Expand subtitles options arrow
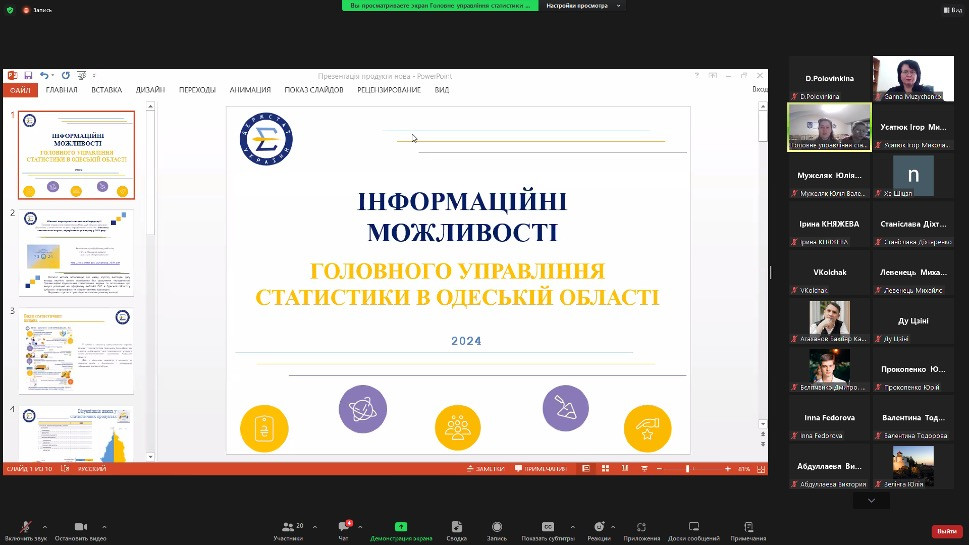970x546 pixels. tap(572, 527)
